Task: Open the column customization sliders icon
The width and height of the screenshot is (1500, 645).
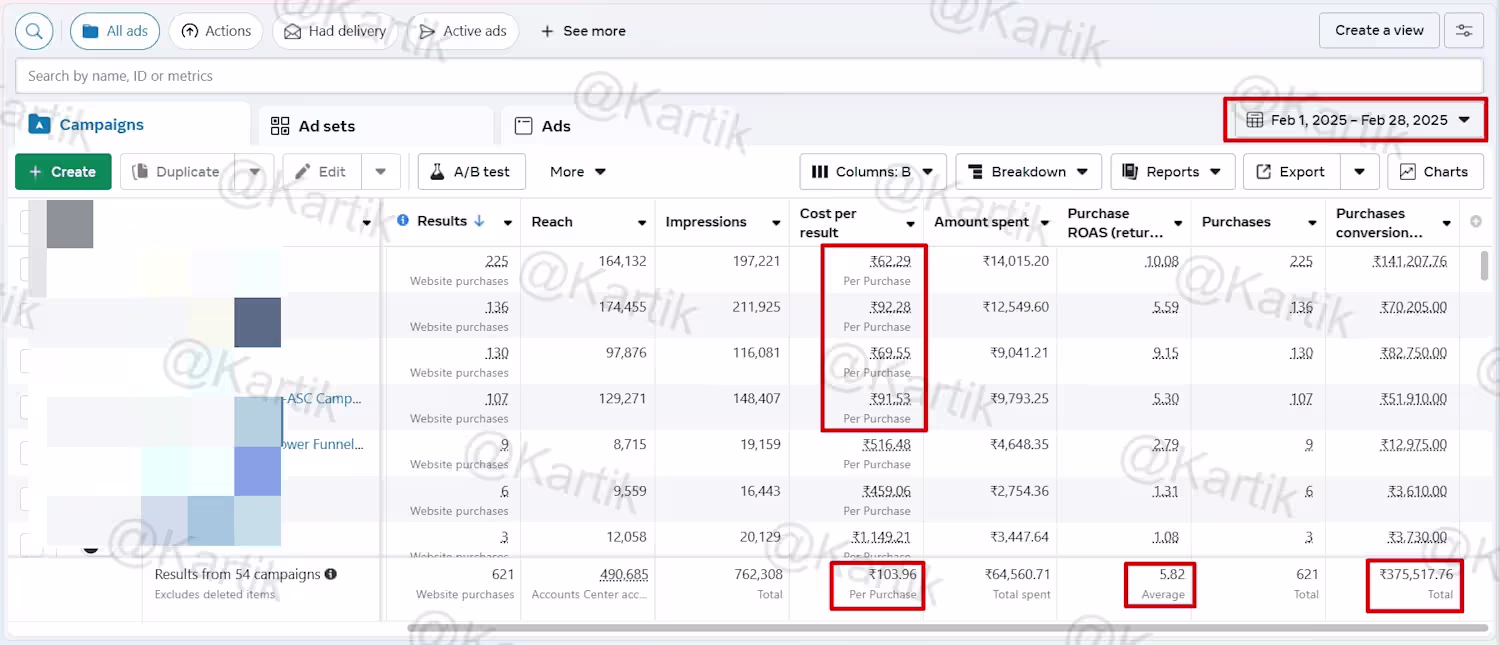Action: (x=1464, y=31)
